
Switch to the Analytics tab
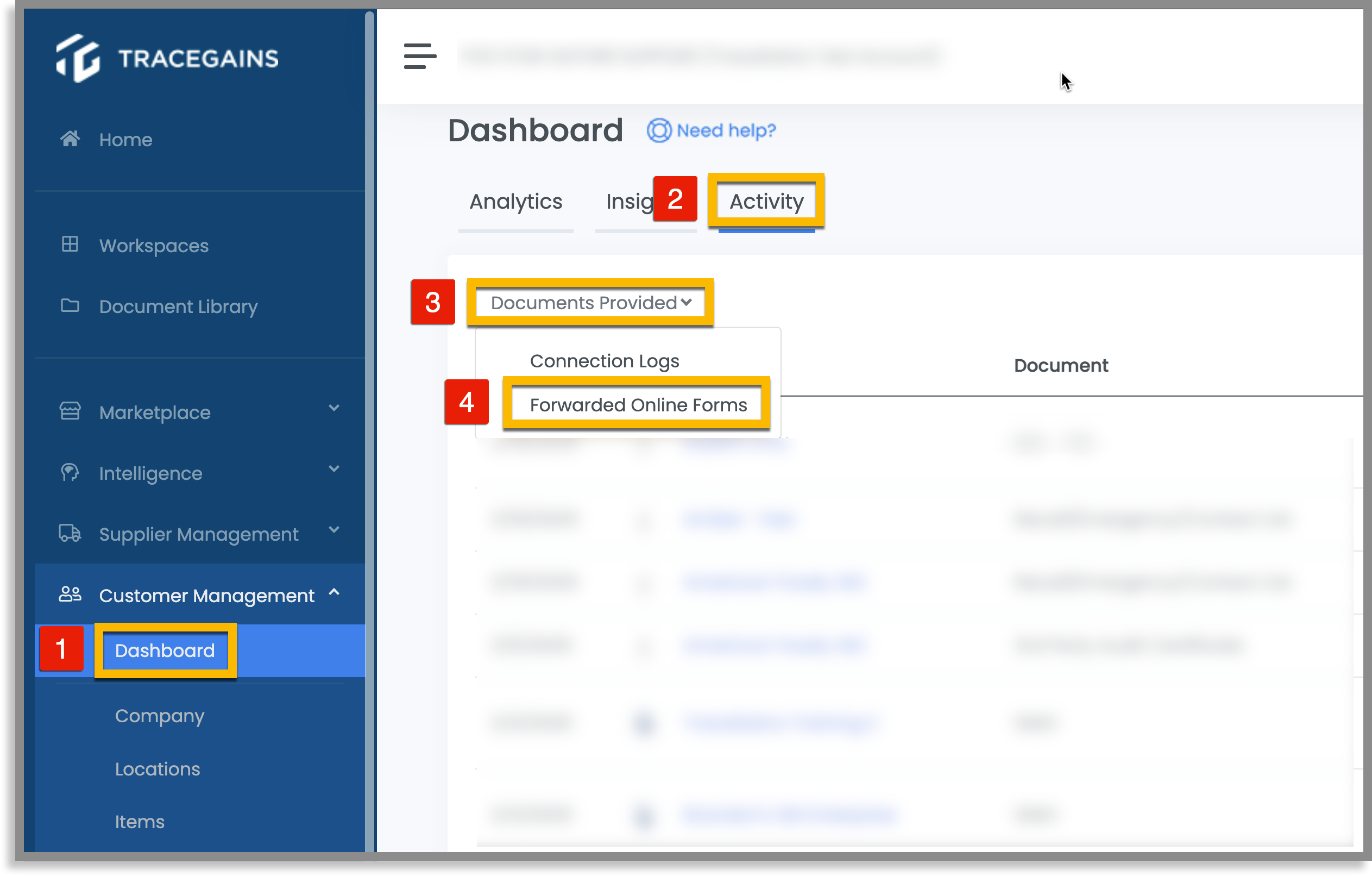coord(515,201)
